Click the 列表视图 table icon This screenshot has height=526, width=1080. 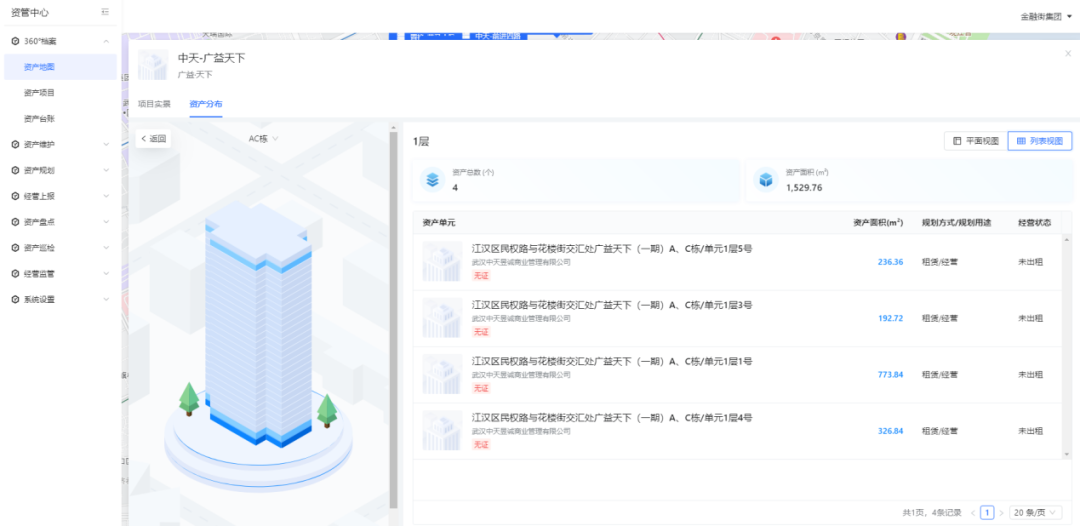click(x=1021, y=141)
